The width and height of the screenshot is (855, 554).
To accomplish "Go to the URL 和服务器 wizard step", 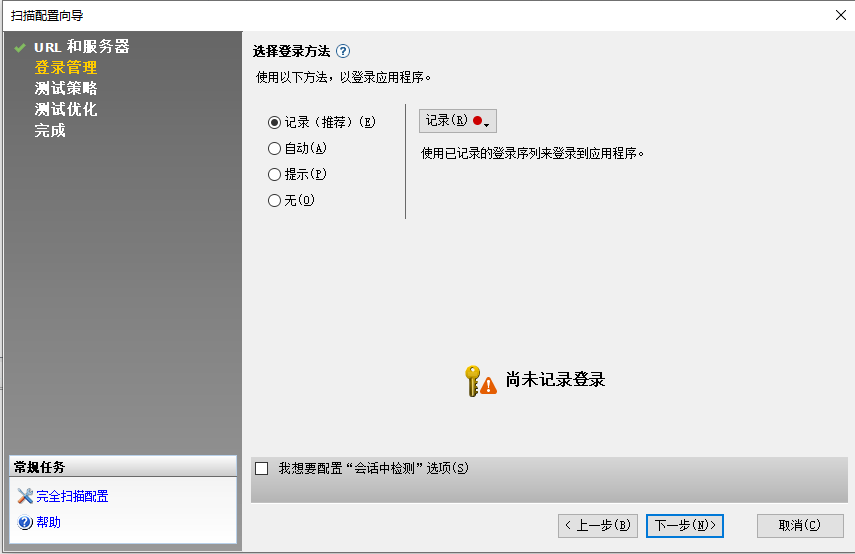I will coord(82,47).
